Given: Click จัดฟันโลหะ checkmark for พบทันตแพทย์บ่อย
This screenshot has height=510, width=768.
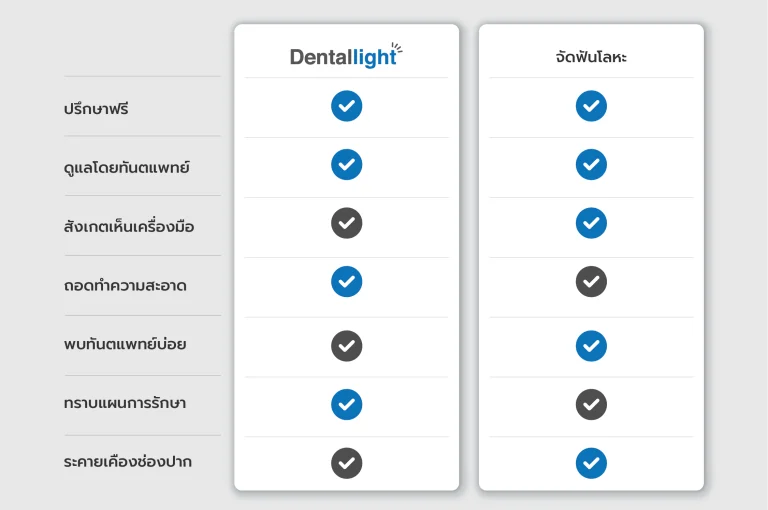Looking at the screenshot, I should coord(591,346).
